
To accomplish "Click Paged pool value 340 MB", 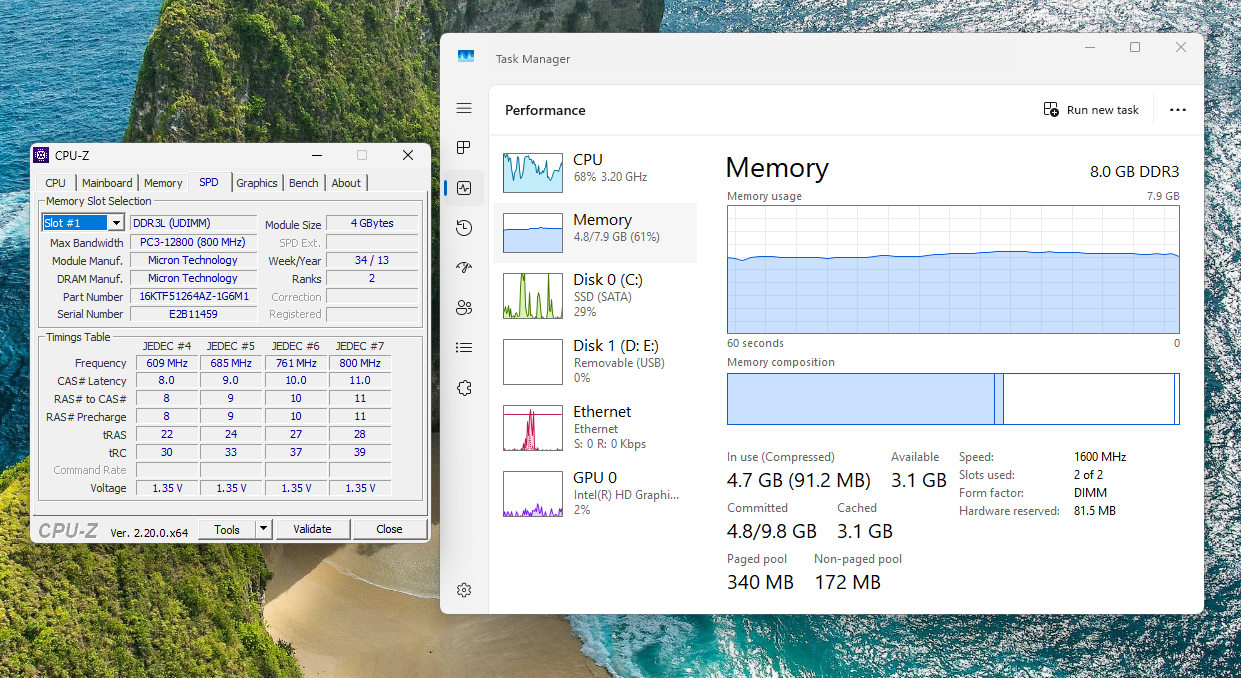I will [x=760, y=582].
